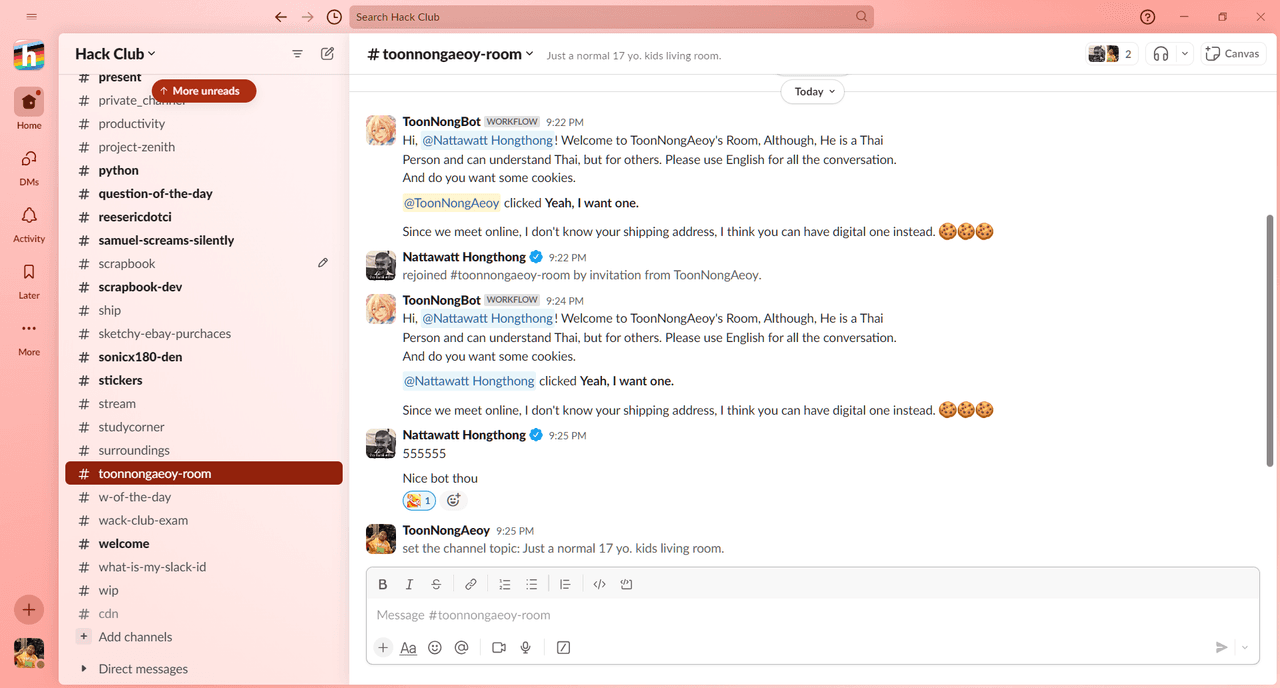This screenshot has width=1280, height=688.
Task: Insert a code block in the formatting toolbar
Action: pos(627,585)
